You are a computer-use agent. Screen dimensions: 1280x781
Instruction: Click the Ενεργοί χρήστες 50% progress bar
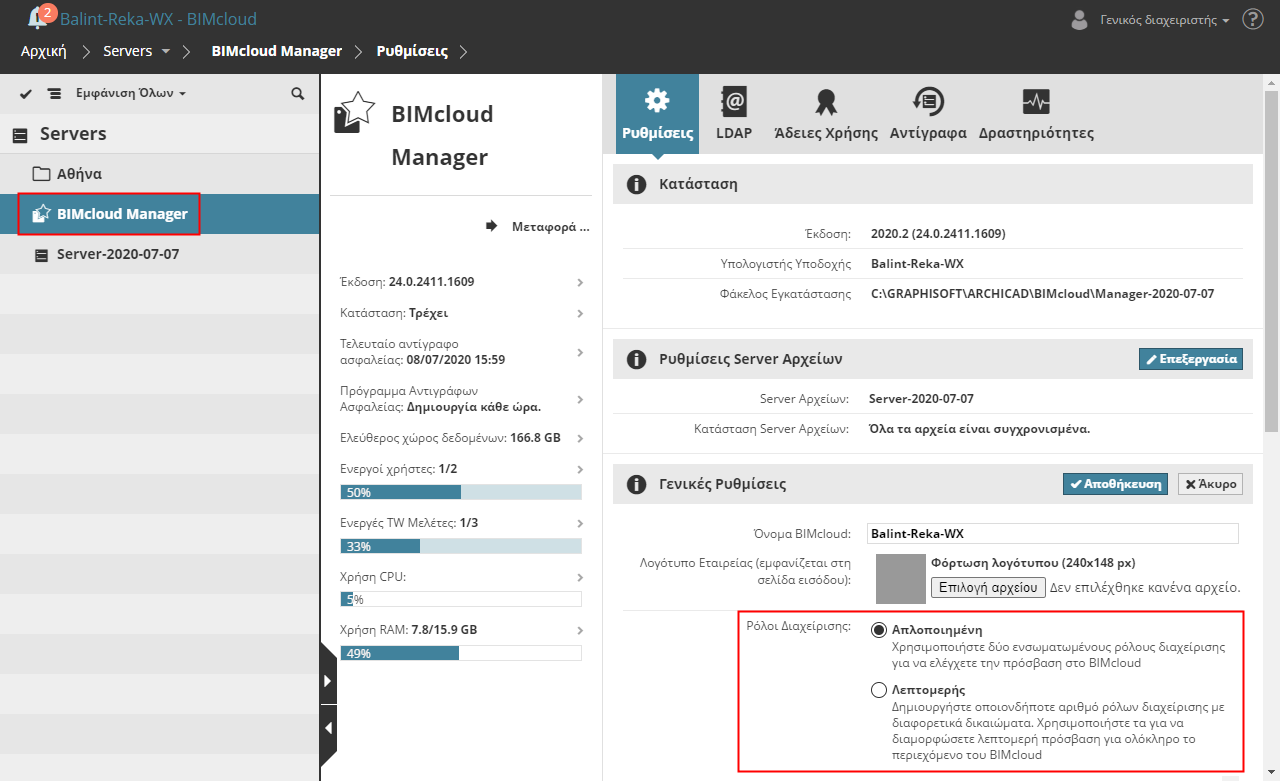(461, 492)
